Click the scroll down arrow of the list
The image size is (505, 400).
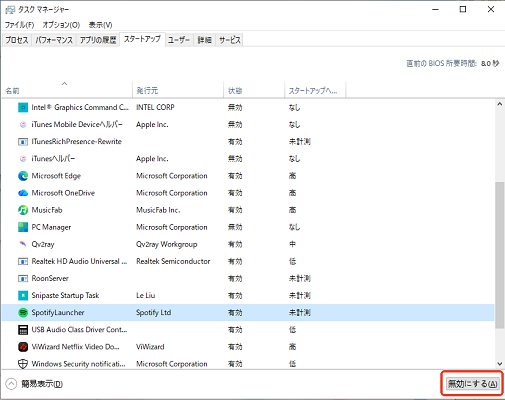[x=499, y=364]
